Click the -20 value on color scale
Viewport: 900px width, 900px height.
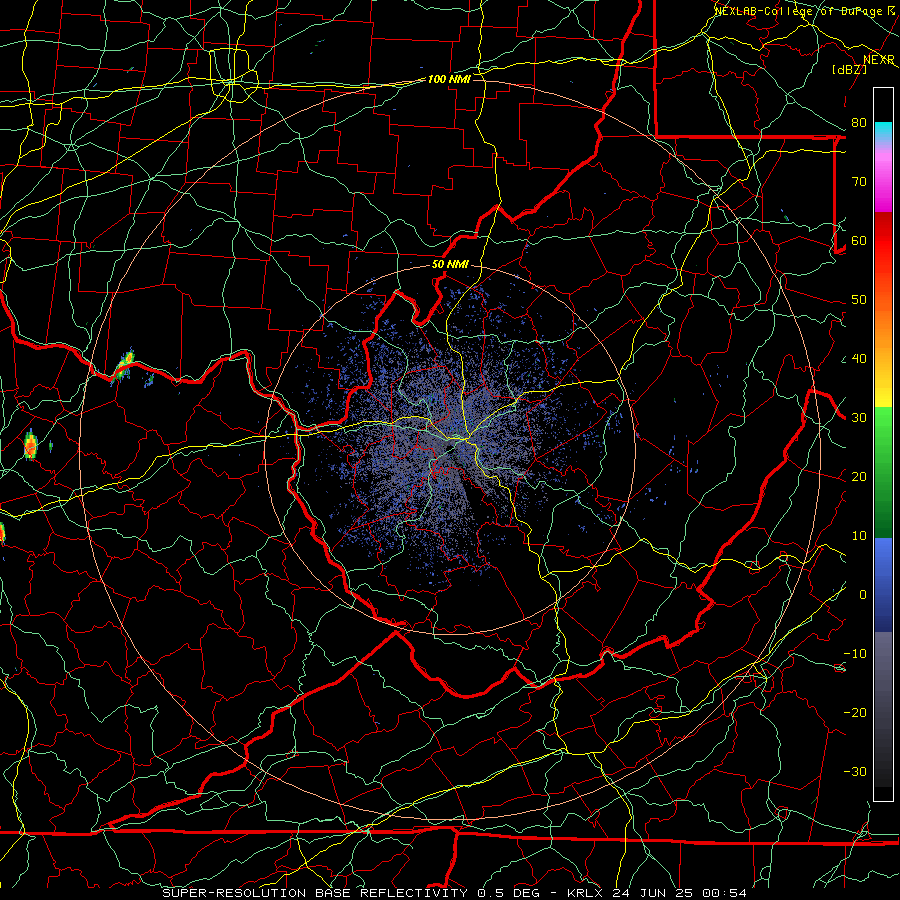pos(855,713)
